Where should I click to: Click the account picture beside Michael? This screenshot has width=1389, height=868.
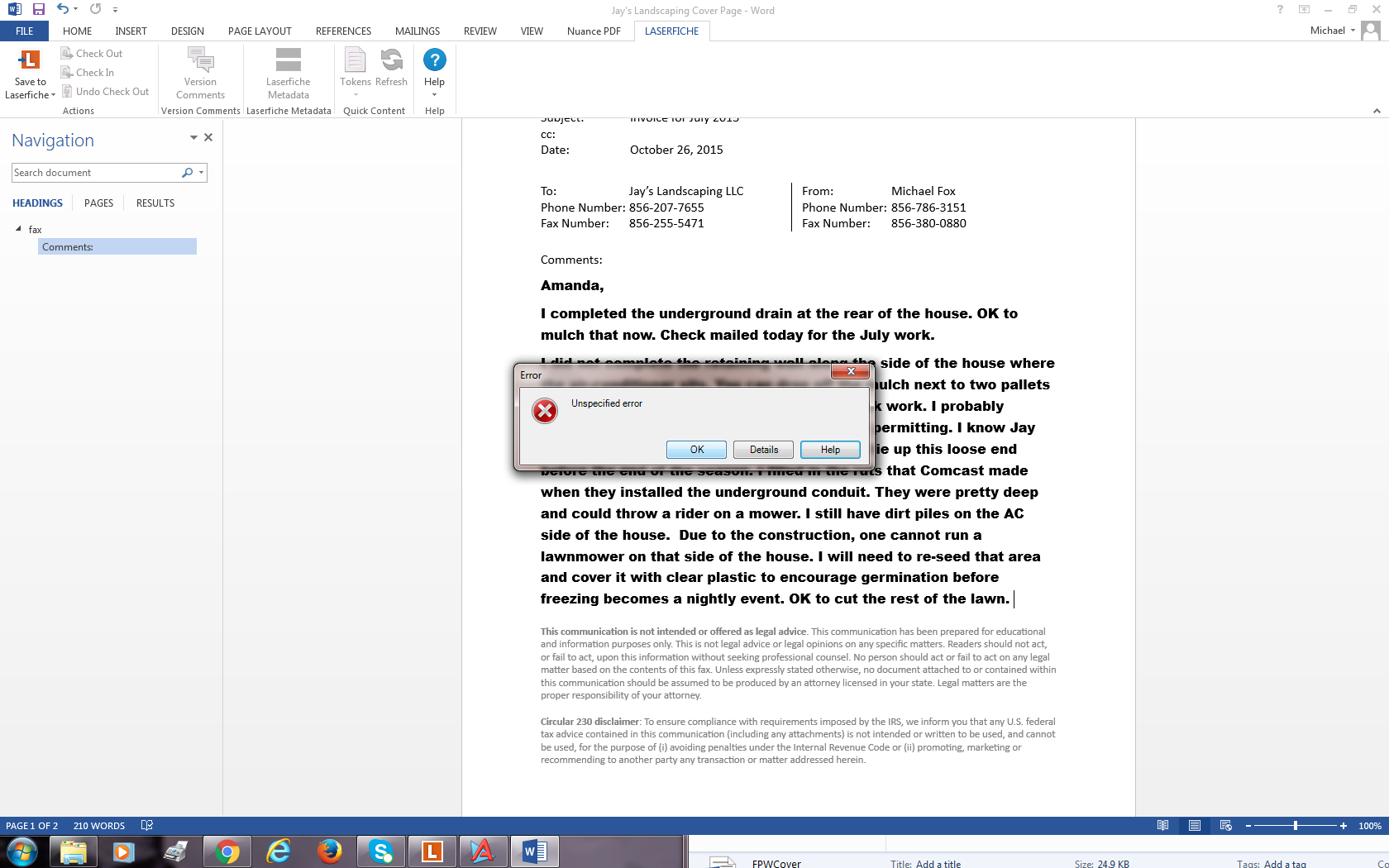(x=1371, y=31)
